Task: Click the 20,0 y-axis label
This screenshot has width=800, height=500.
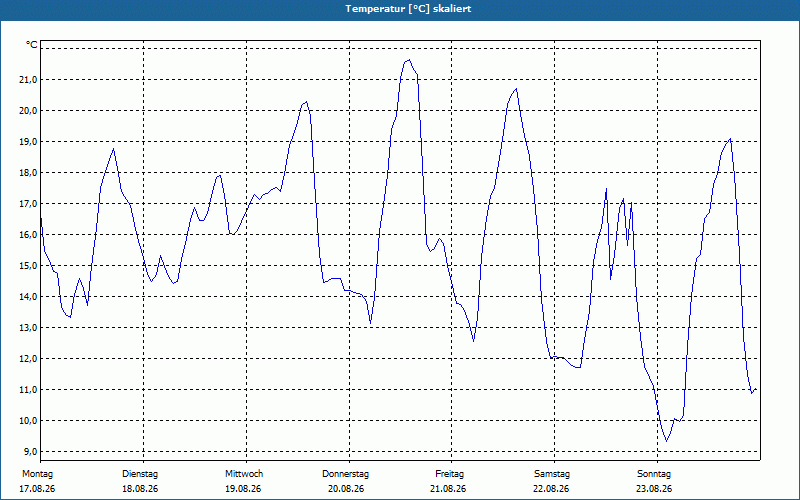Action: [28, 111]
